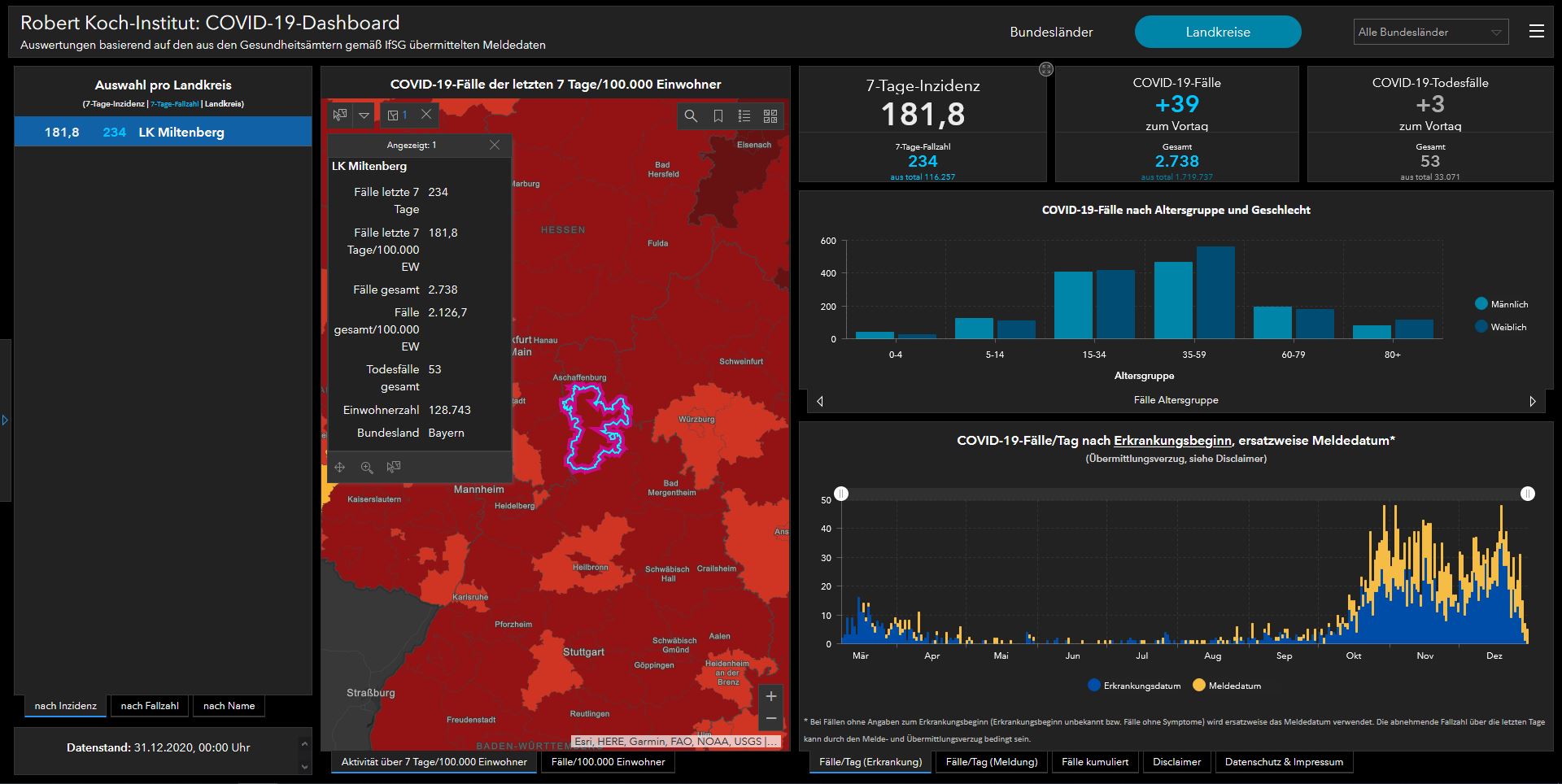
Task: Zoom to feature in popup footer
Action: (367, 468)
